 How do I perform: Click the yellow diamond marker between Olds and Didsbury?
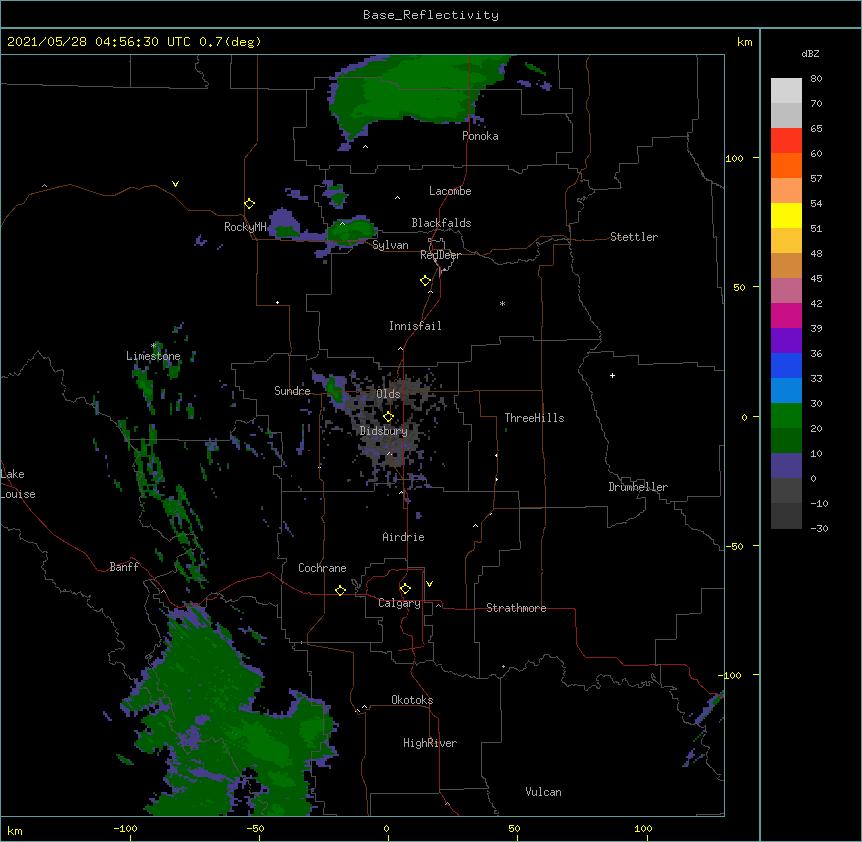click(388, 416)
